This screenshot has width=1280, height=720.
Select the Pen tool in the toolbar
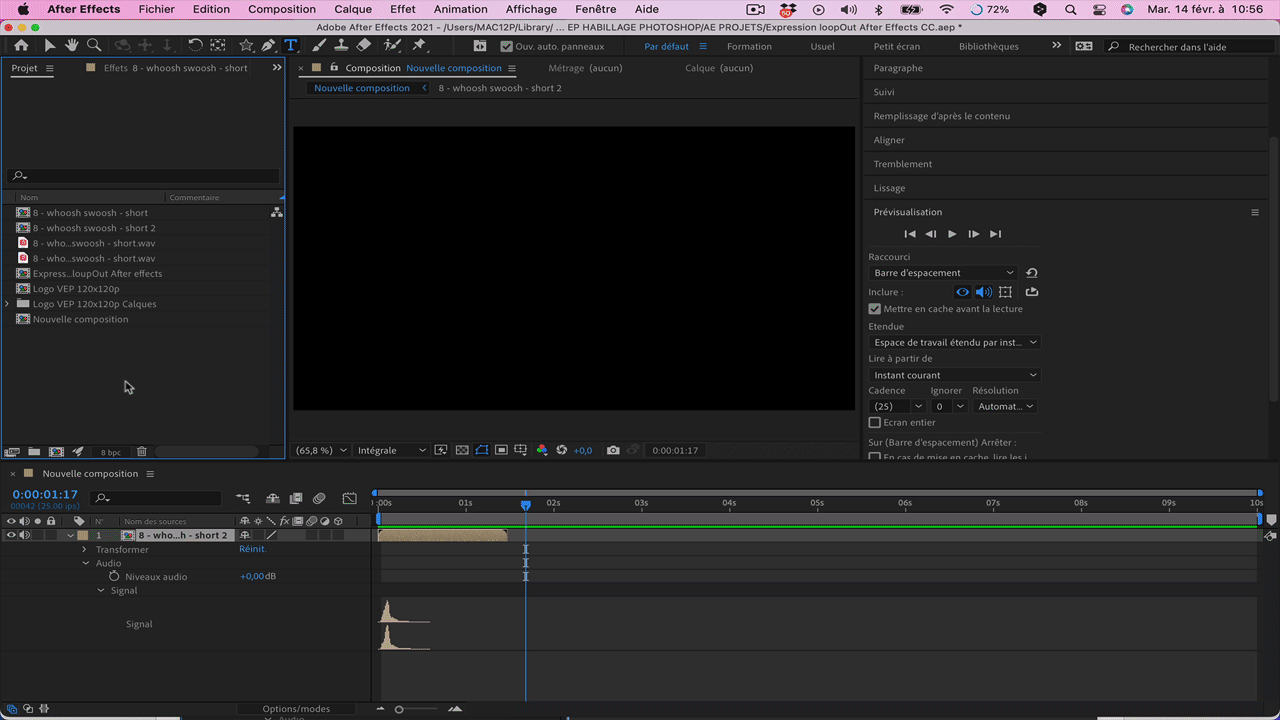coord(268,46)
